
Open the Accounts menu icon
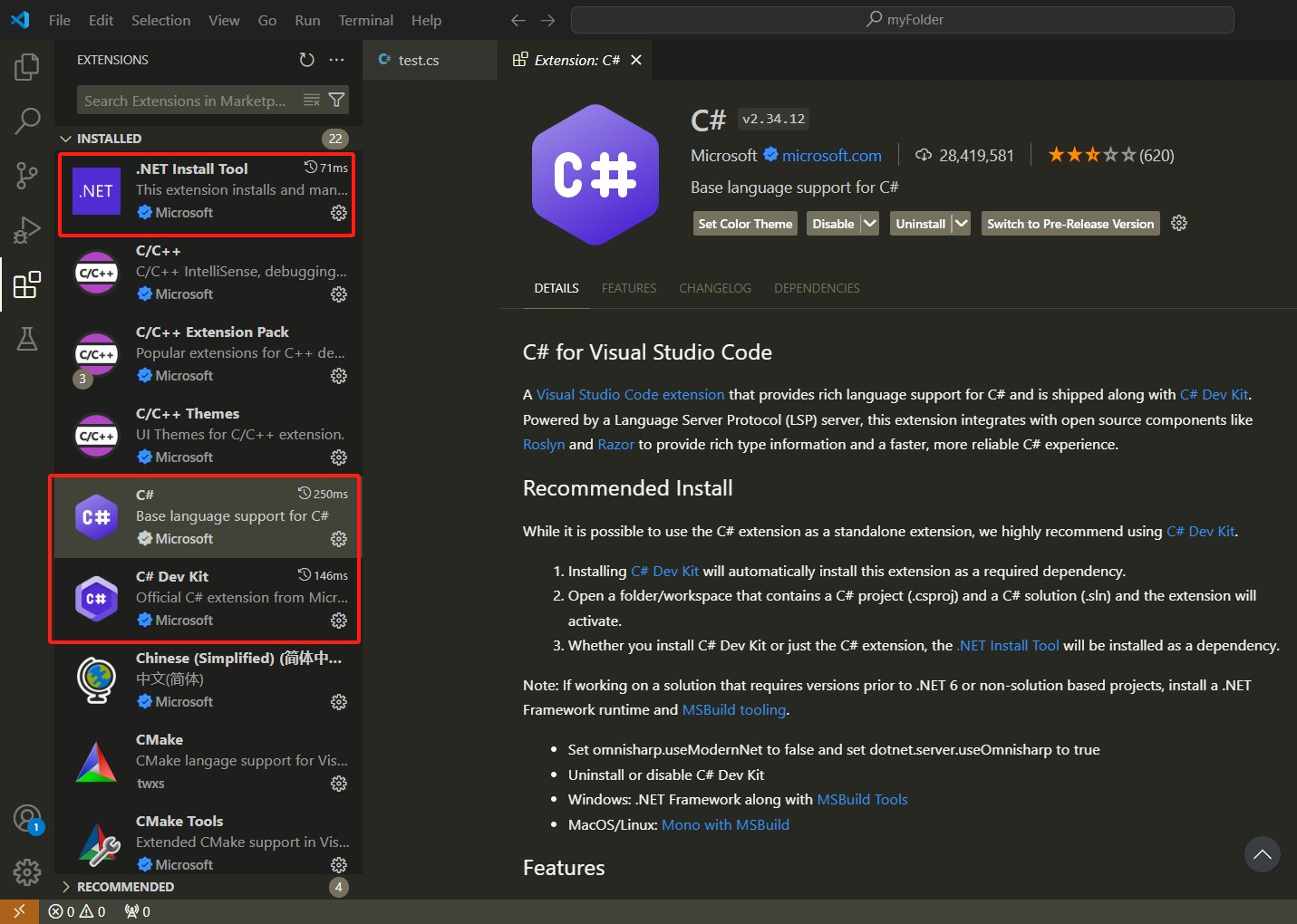[27, 819]
